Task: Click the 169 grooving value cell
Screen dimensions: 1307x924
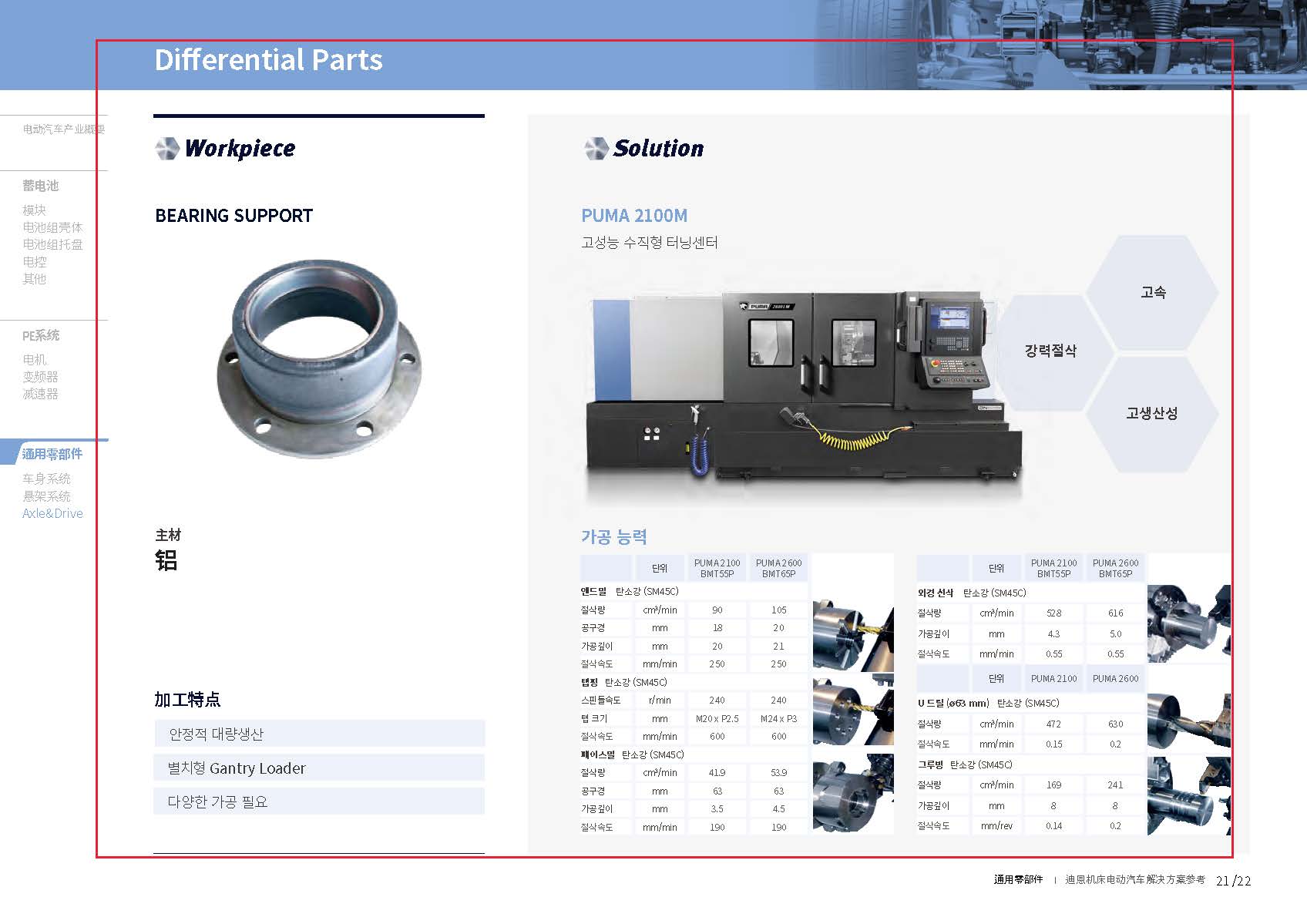Action: [1053, 785]
